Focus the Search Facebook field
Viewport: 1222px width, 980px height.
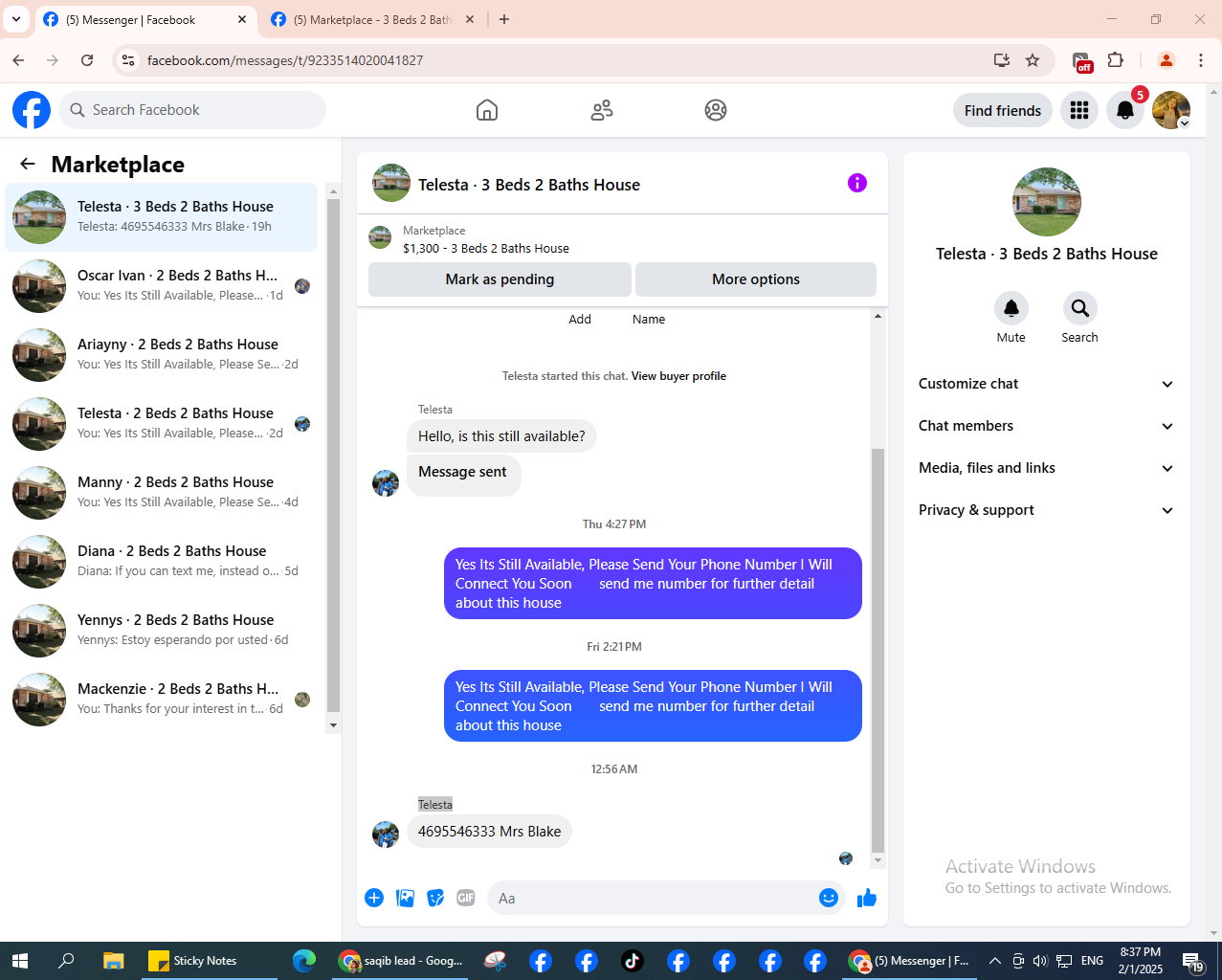192,110
